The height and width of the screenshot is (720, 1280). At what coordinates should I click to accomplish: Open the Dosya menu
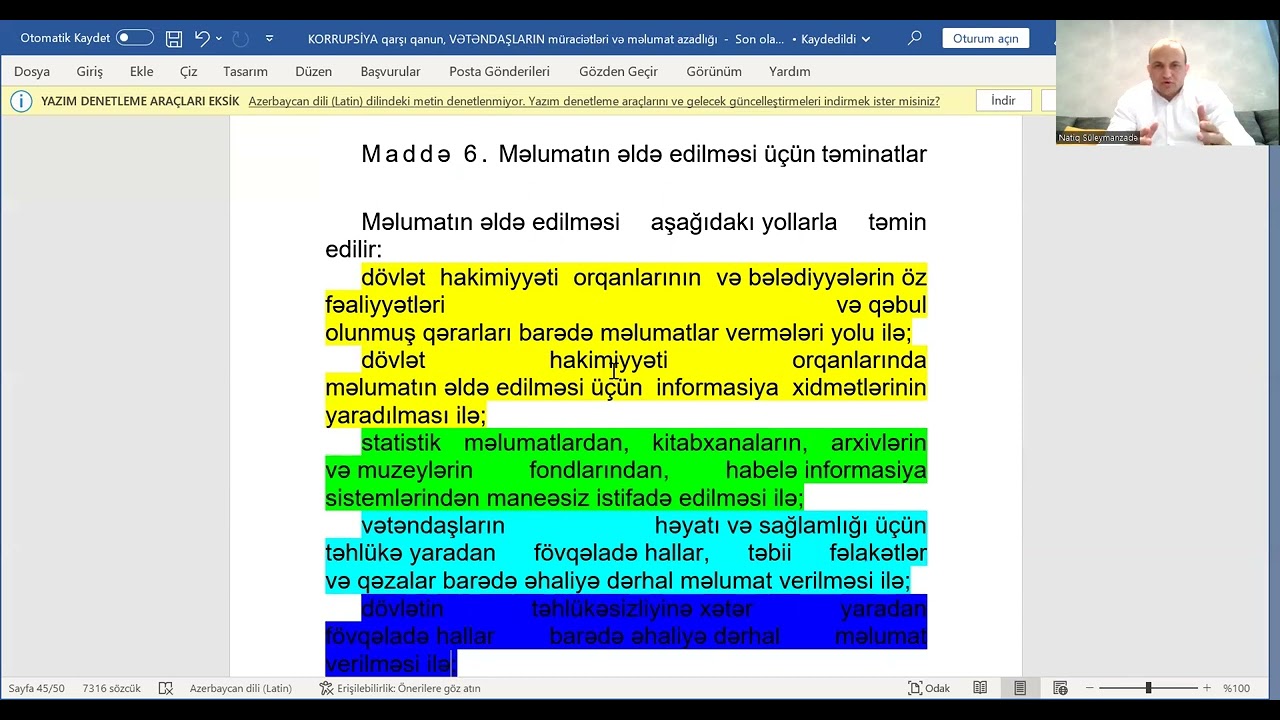click(x=32, y=72)
